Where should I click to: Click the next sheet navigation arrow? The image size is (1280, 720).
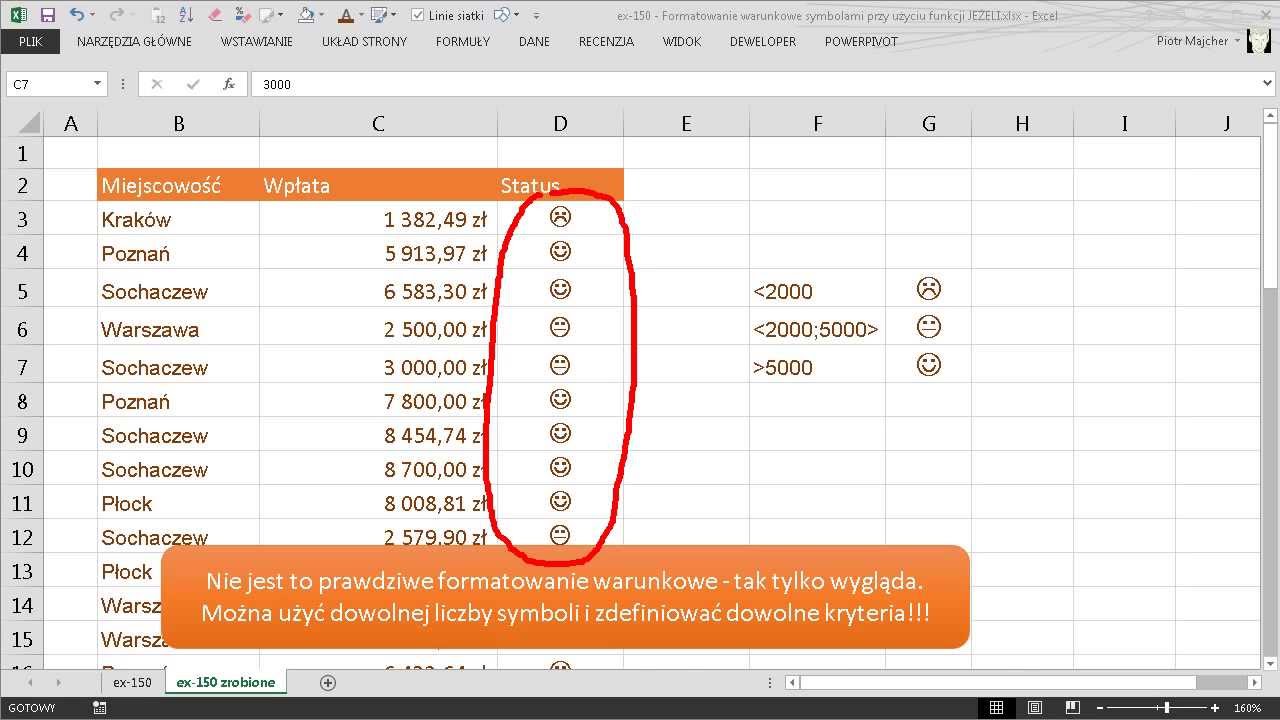coord(59,682)
